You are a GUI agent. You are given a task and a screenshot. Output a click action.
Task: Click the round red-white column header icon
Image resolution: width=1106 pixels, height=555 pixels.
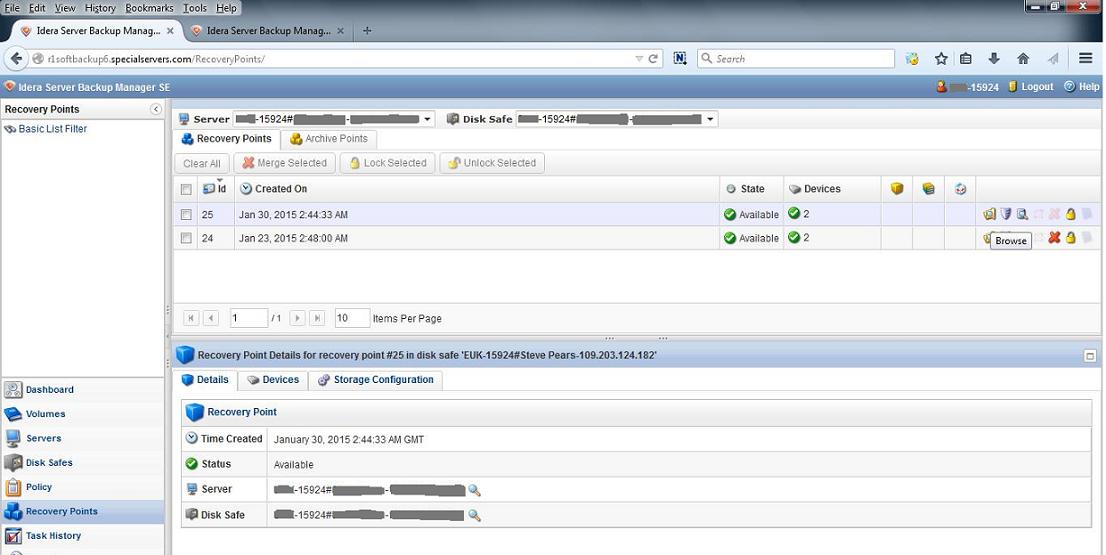(960, 188)
